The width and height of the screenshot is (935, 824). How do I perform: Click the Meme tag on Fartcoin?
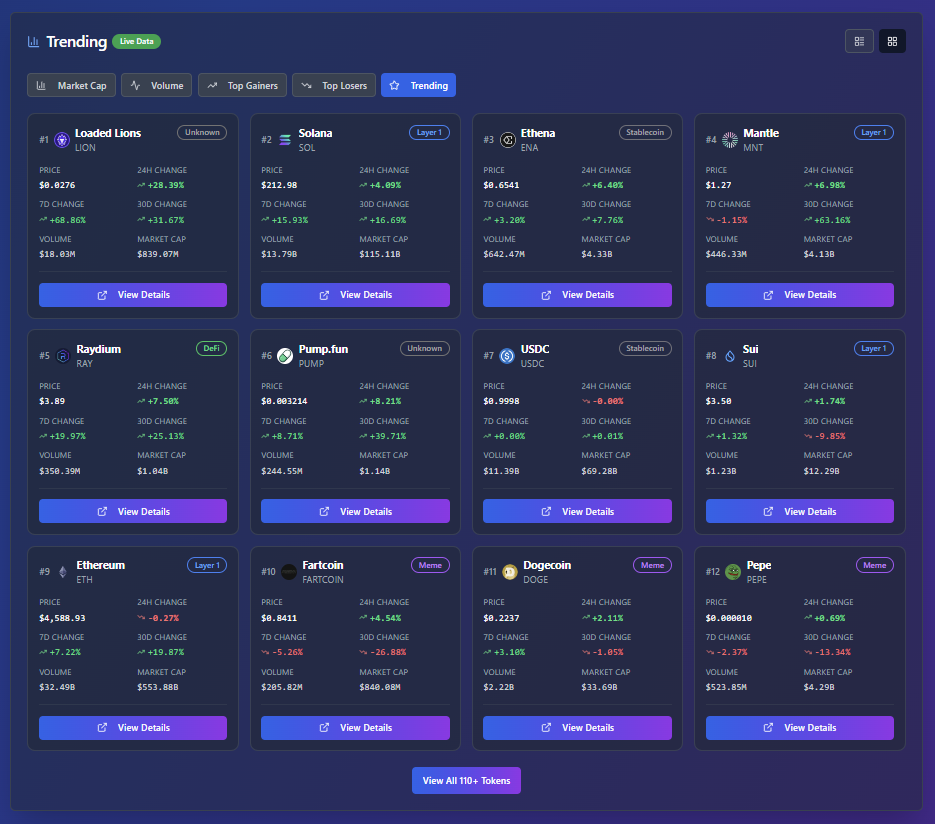point(431,565)
